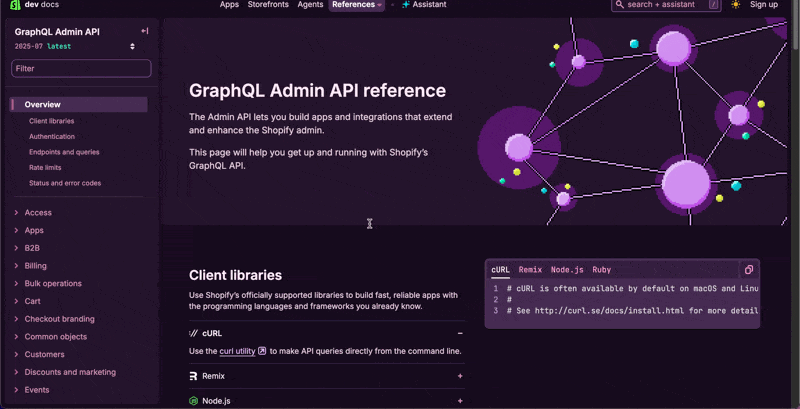Jump to Endpoints and queries

(64, 152)
